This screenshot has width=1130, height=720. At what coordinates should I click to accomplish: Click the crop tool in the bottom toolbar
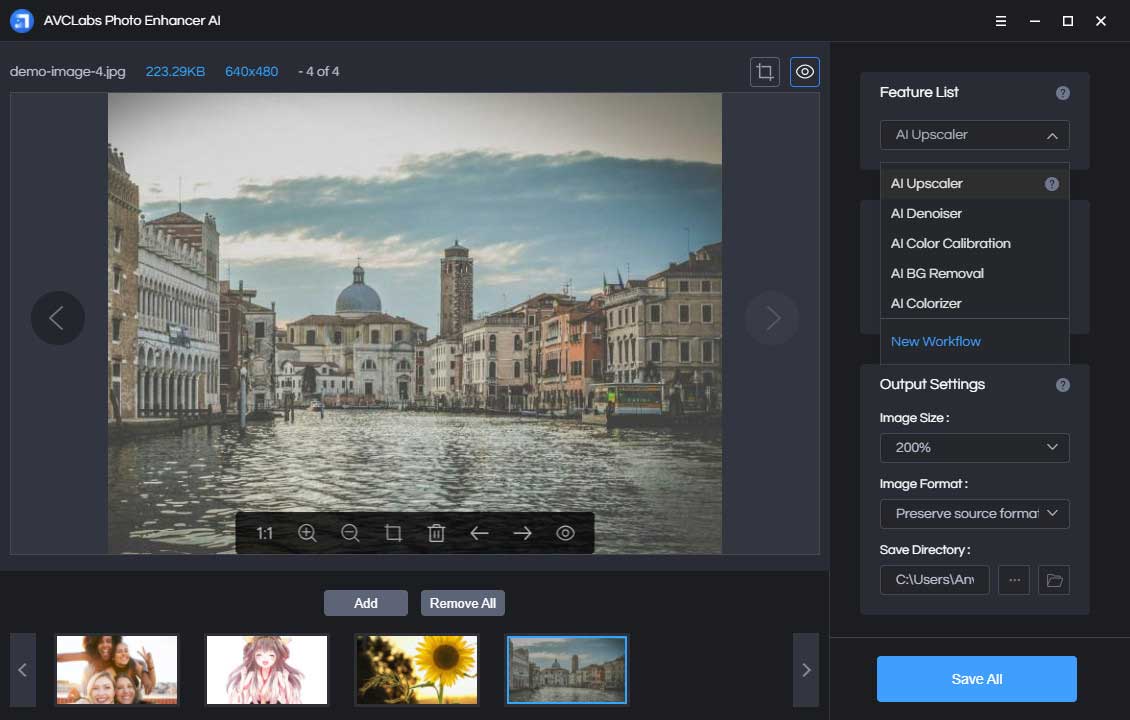coord(393,533)
